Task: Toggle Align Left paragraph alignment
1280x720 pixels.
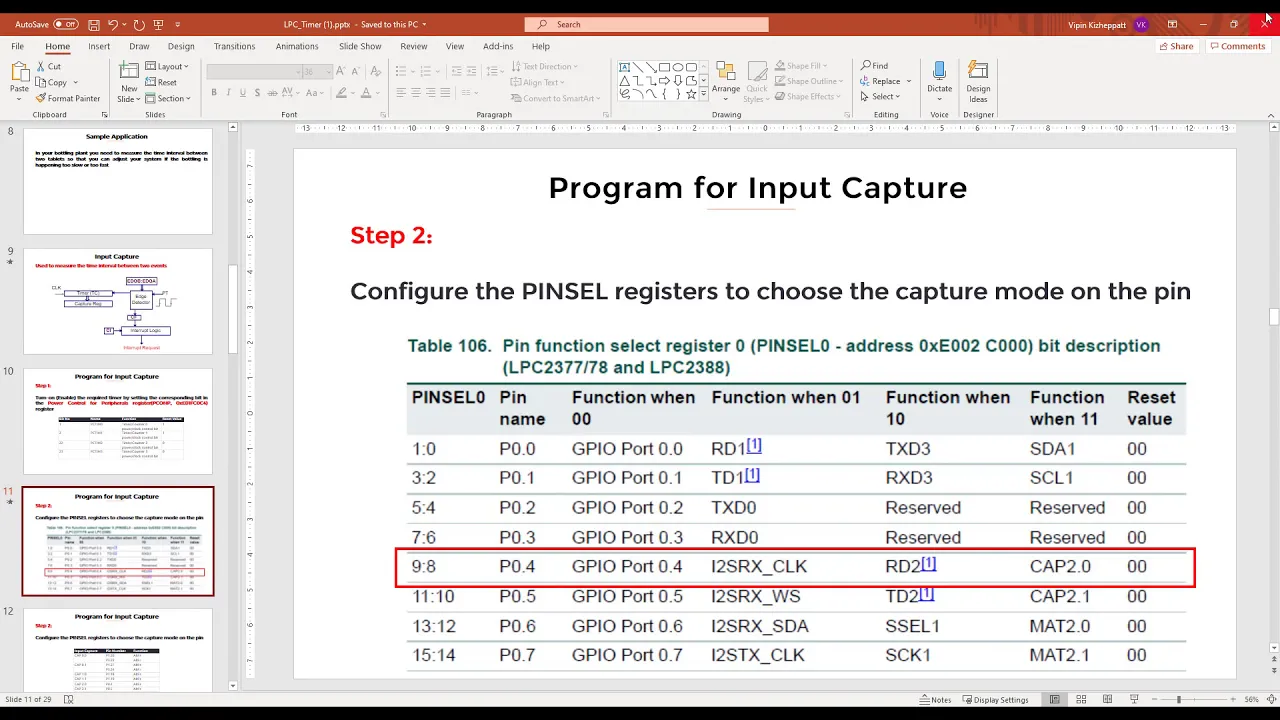Action: tap(401, 93)
